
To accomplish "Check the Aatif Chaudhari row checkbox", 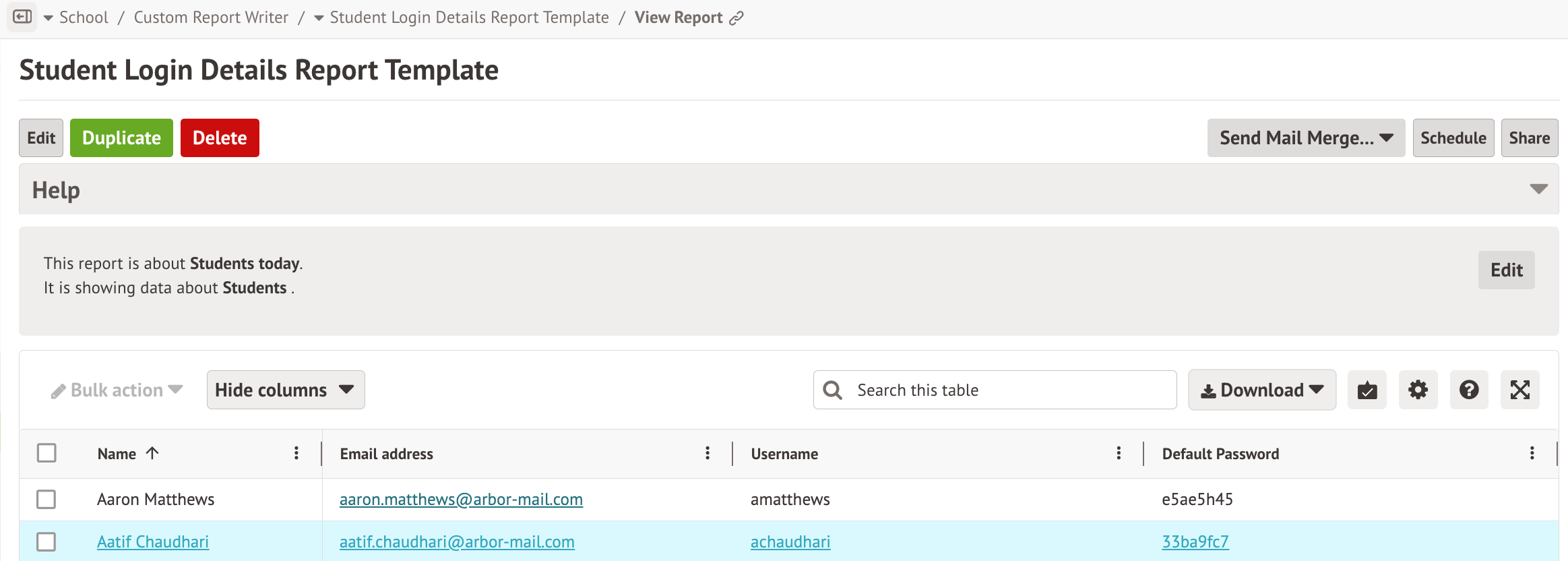I will pos(46,541).
